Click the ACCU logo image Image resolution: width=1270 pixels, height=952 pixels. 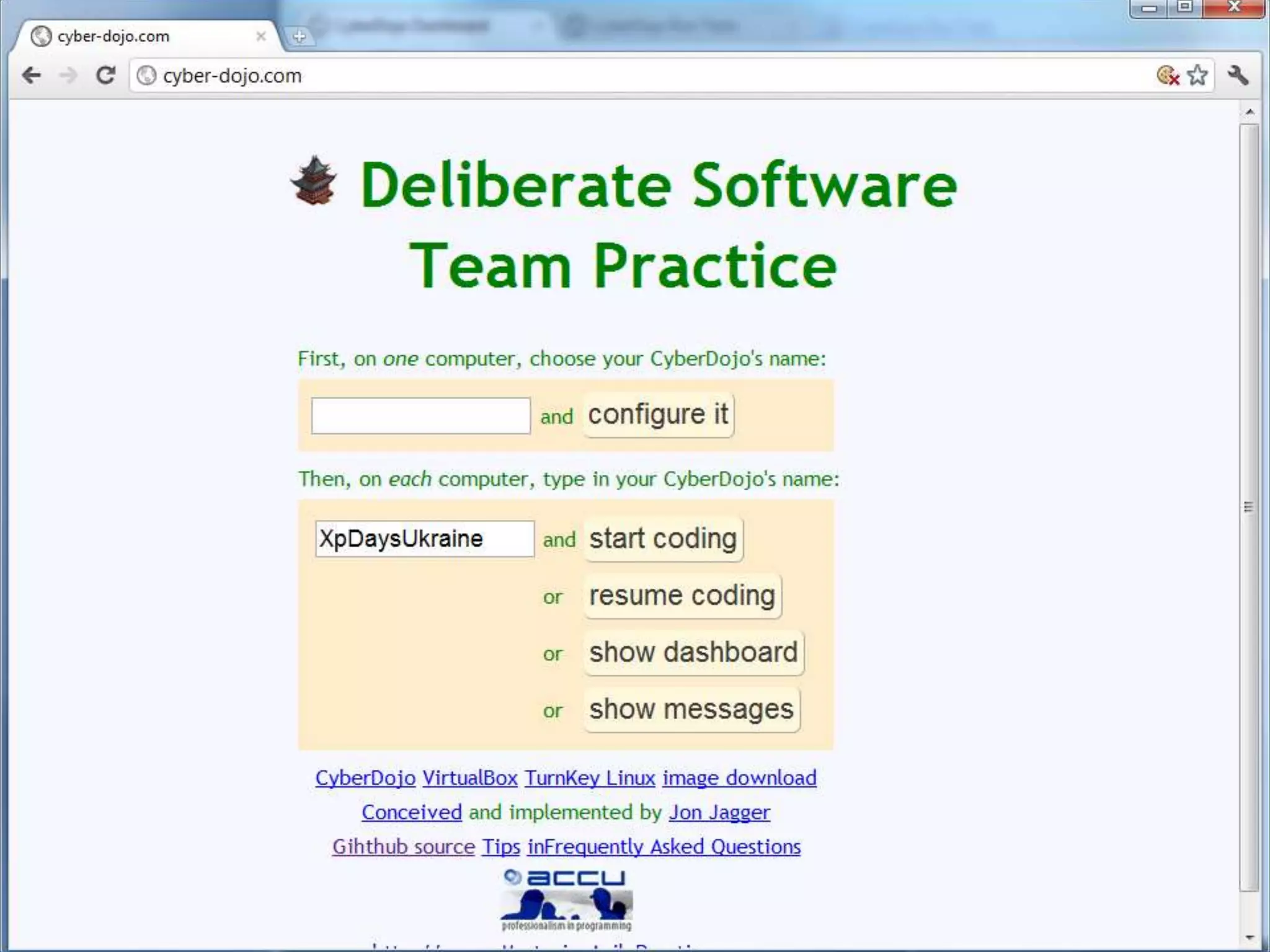point(566,900)
